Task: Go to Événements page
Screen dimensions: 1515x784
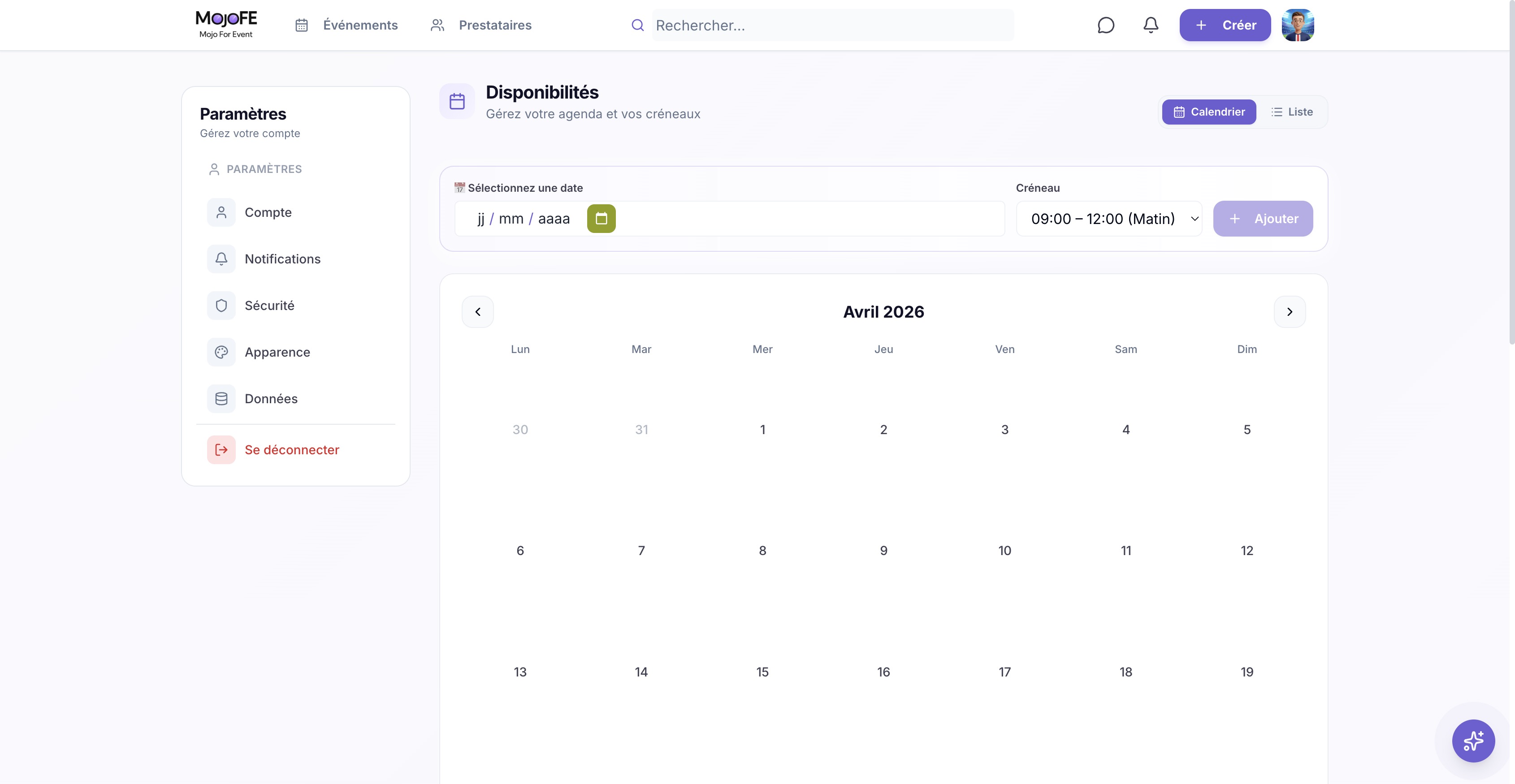Action: click(346, 25)
